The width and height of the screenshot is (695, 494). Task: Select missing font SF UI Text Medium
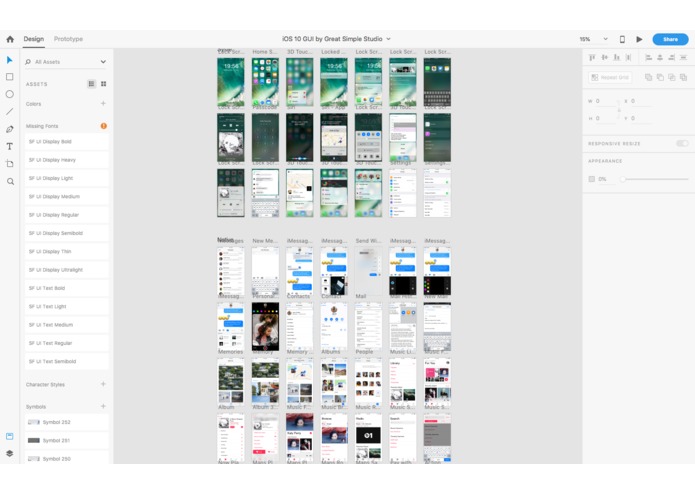pyautogui.click(x=66, y=325)
